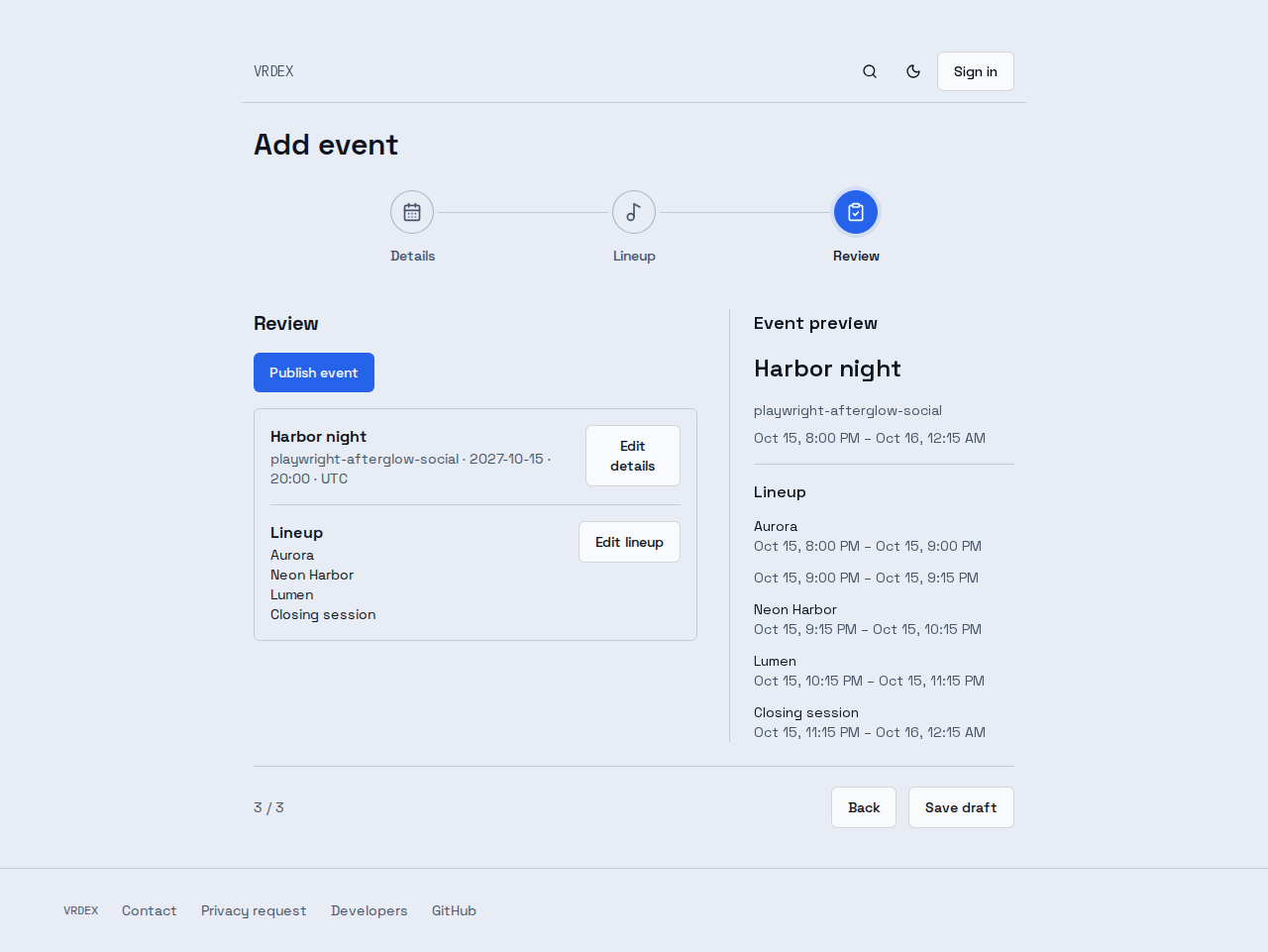Screen dimensions: 1268x952
Task: Click the 3 / 3 step counter
Action: (x=268, y=807)
